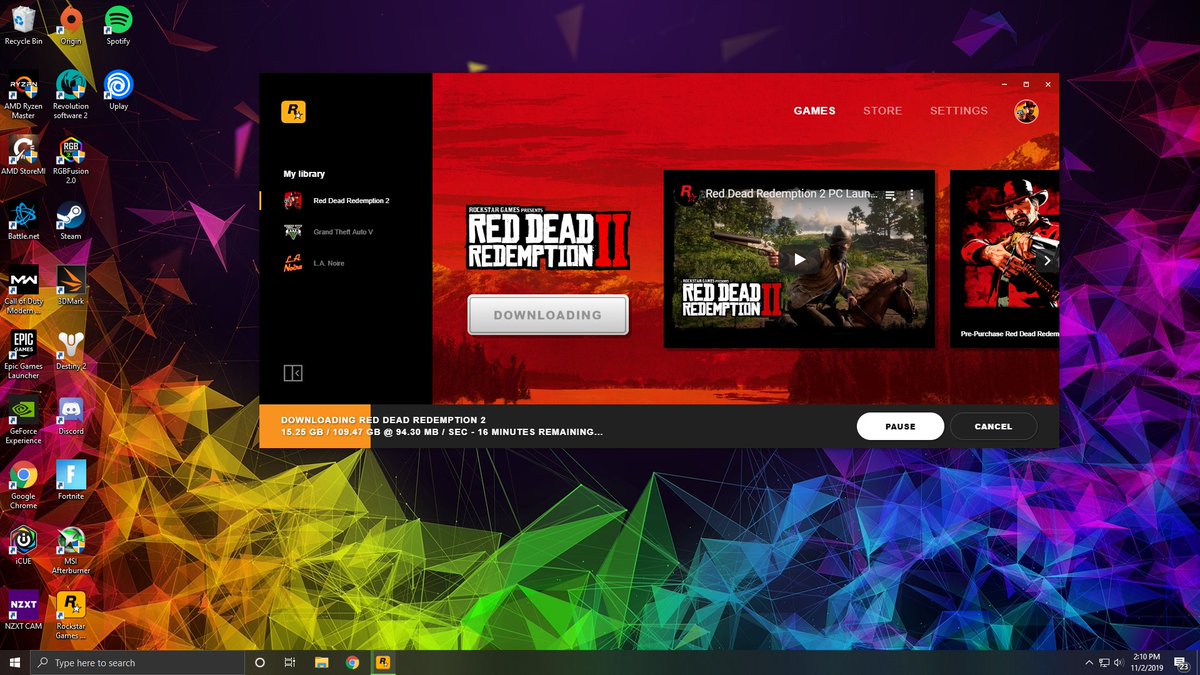Viewport: 1200px width, 675px height.
Task: Open NZXT CAM desktop icon
Action: pyautogui.click(x=23, y=610)
